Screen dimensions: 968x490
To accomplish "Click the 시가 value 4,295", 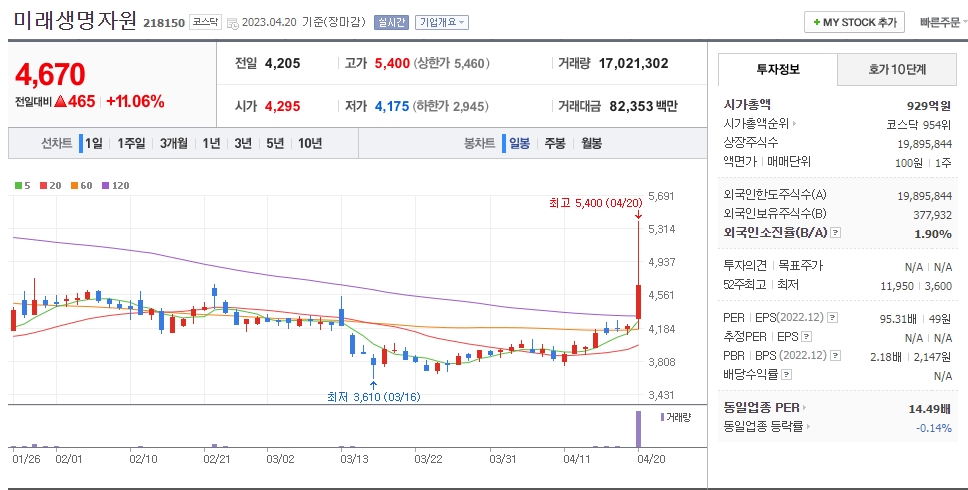I will pyautogui.click(x=283, y=106).
